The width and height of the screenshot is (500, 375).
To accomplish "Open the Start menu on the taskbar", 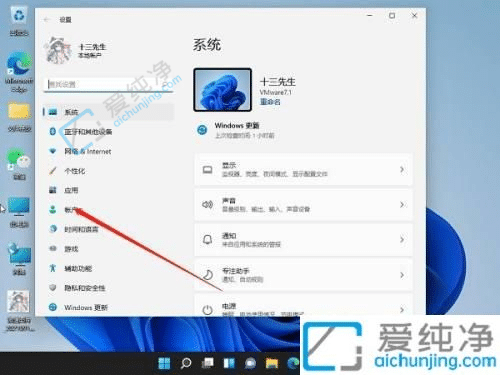I will pyautogui.click(x=164, y=363).
